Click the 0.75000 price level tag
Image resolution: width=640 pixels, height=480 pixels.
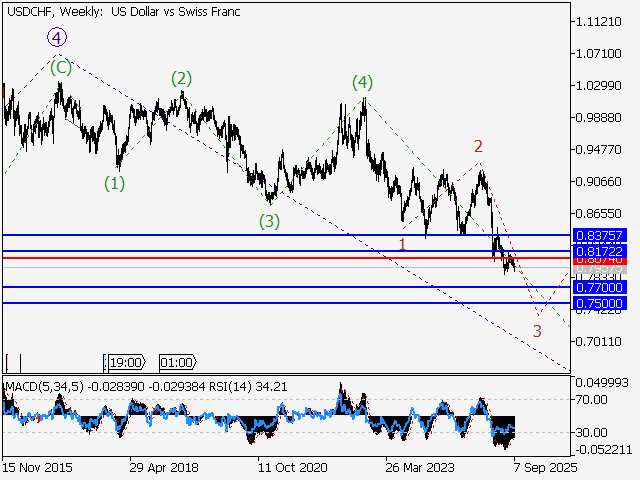(600, 303)
